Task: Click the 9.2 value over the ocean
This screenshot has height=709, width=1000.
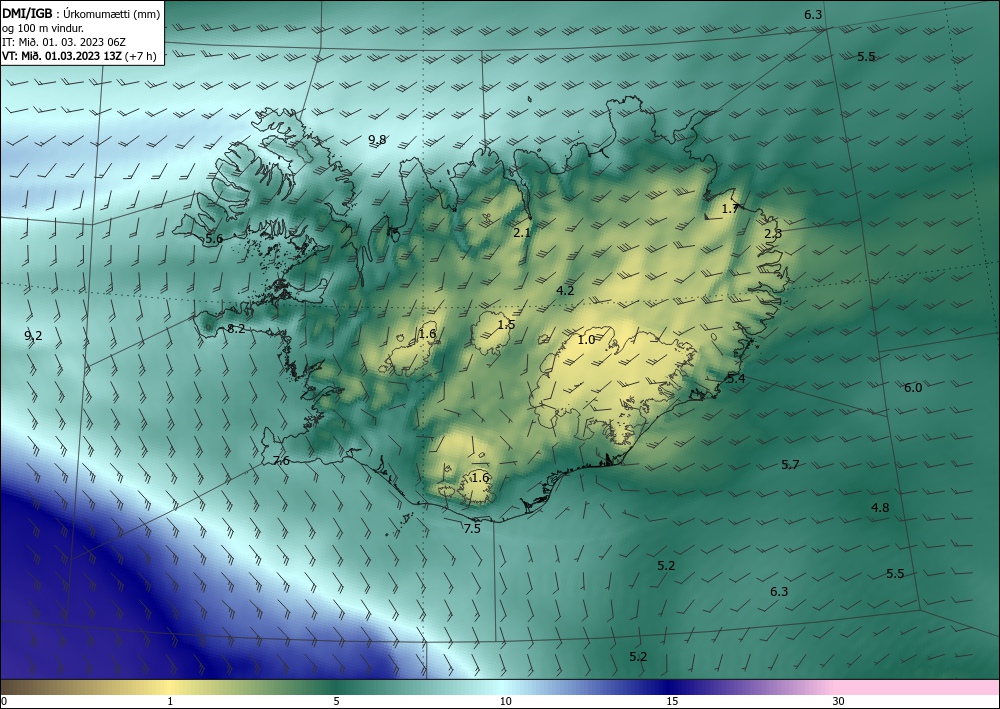Action: 33,335
